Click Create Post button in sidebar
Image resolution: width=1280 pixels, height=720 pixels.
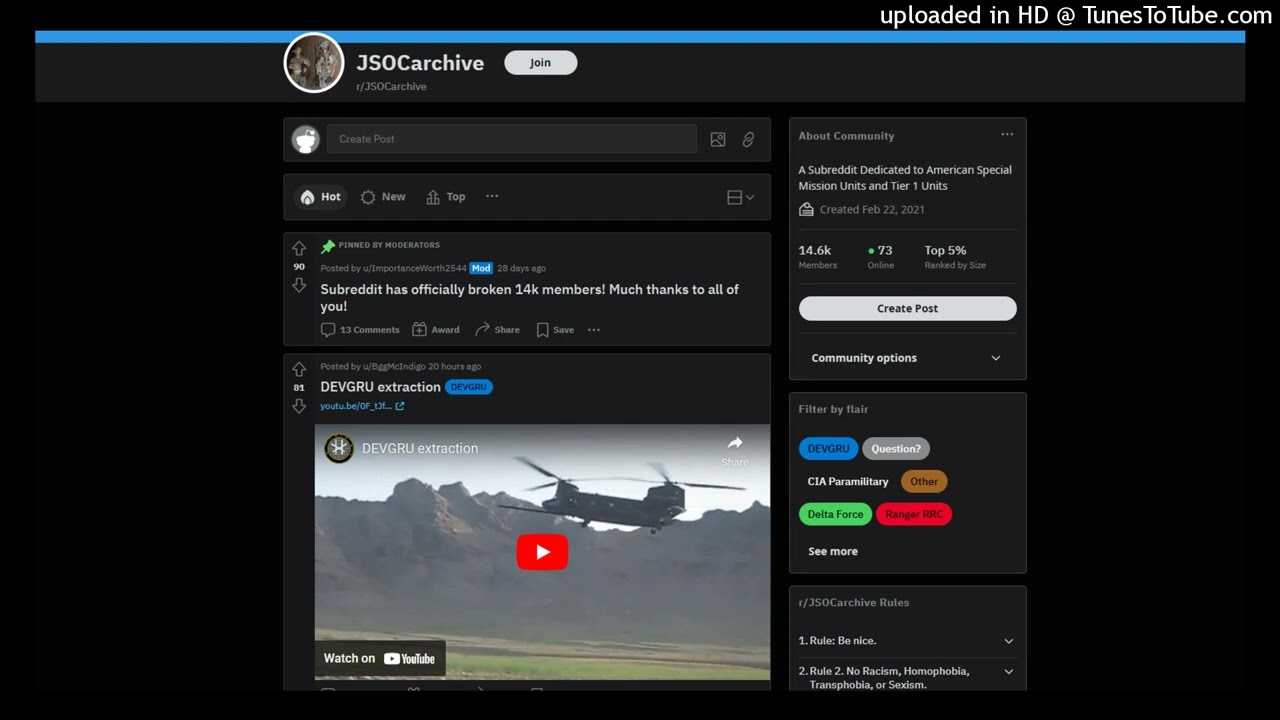[x=908, y=308]
